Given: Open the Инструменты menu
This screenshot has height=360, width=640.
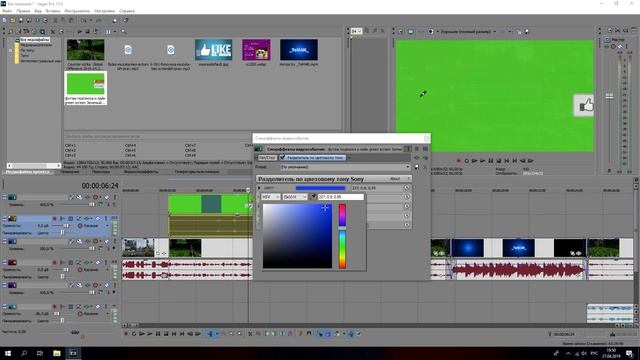Looking at the screenshot, I should point(77,11).
